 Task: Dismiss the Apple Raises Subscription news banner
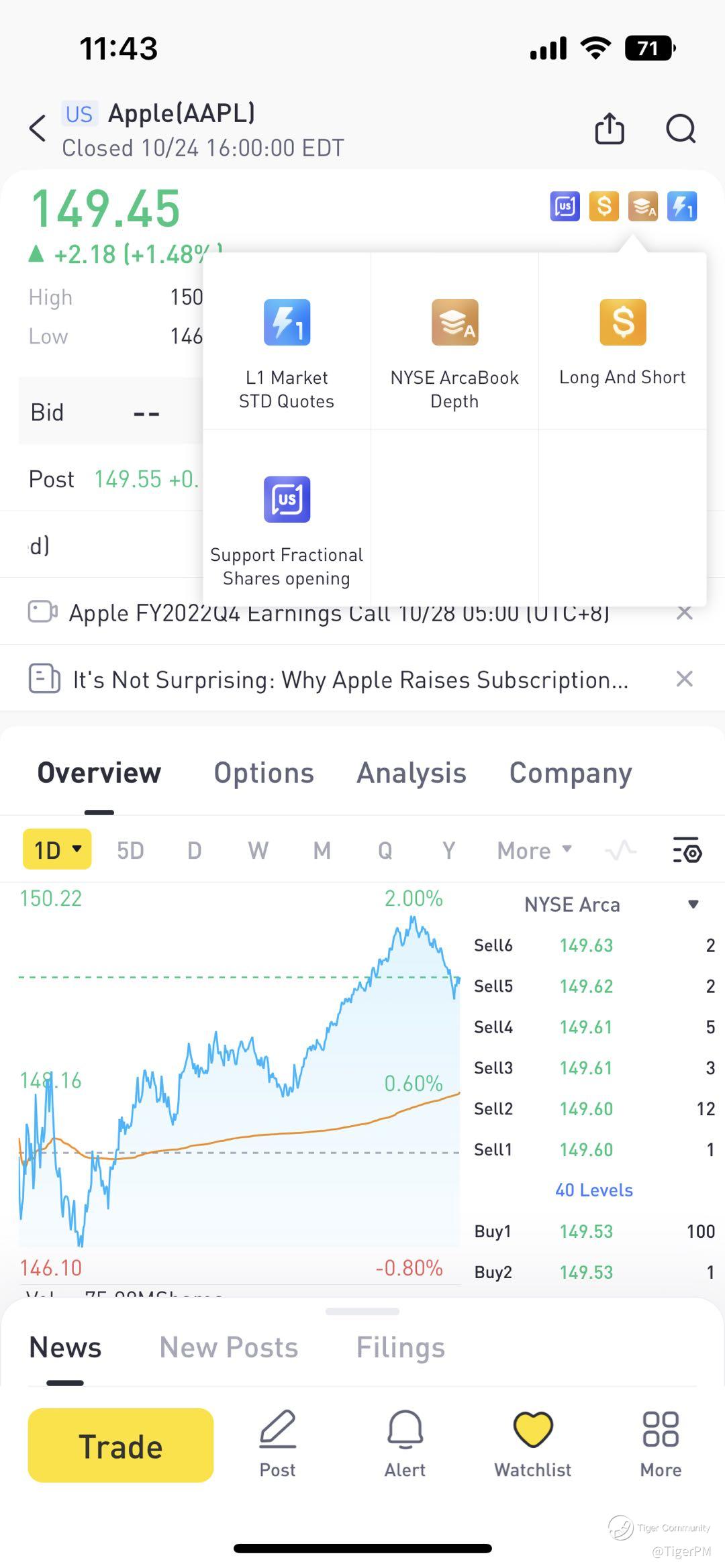click(684, 679)
